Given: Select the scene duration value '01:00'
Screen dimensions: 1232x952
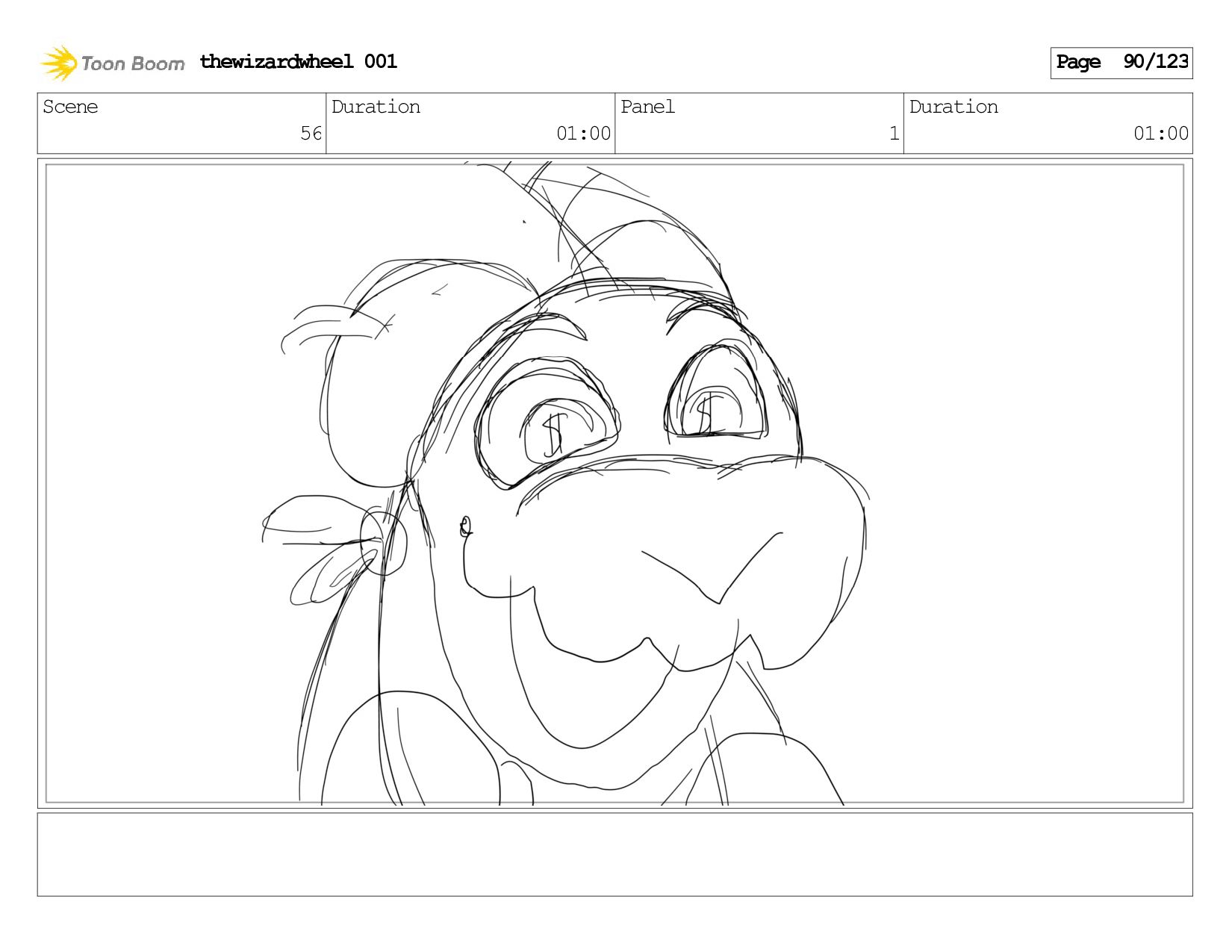Looking at the screenshot, I should (x=584, y=134).
